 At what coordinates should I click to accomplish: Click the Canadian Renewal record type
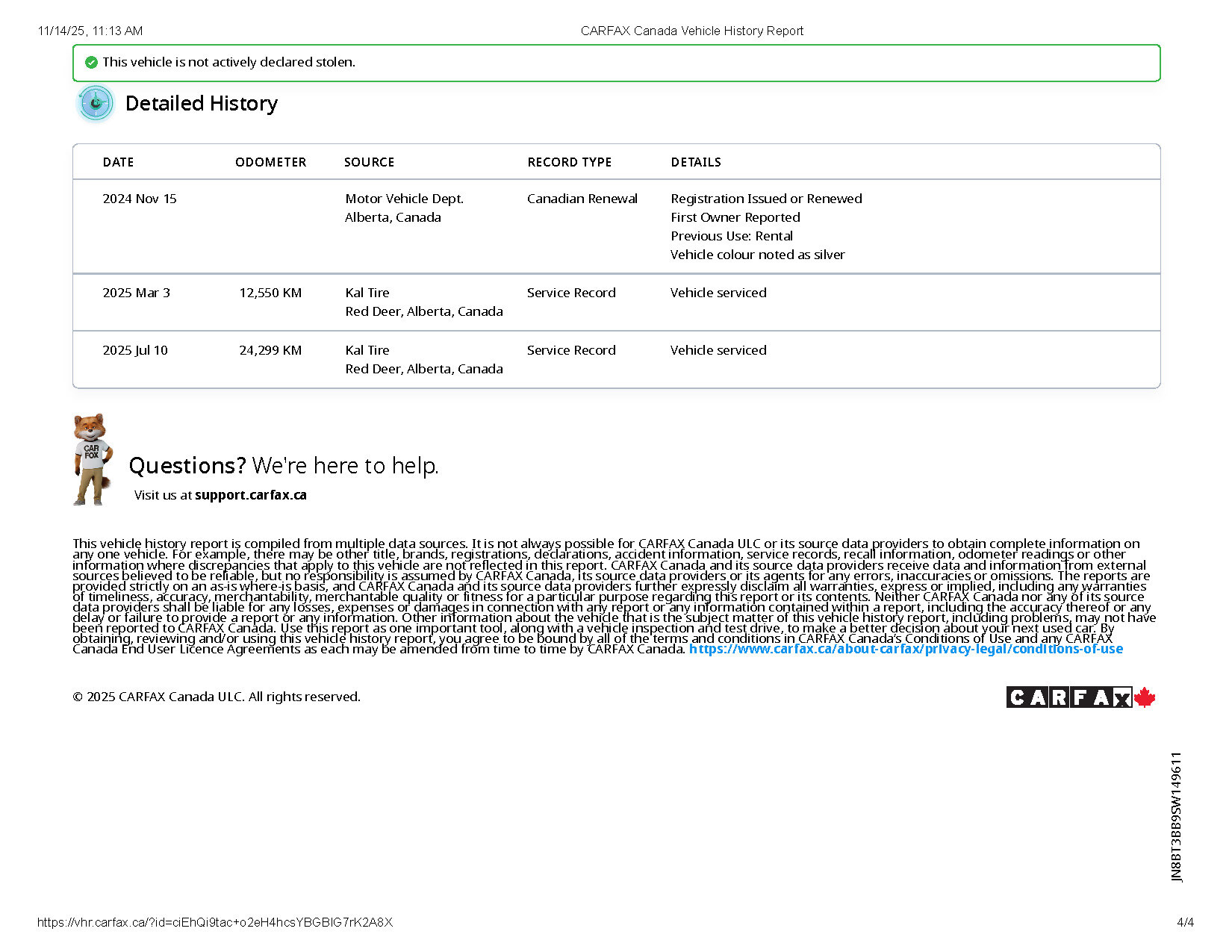click(582, 199)
